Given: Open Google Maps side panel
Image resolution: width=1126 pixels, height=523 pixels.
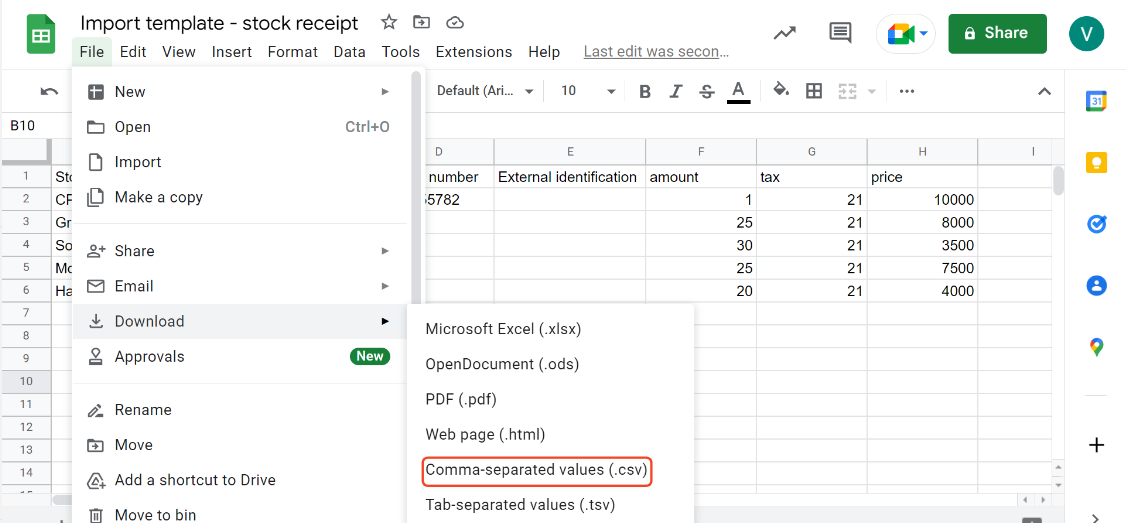Looking at the screenshot, I should pyautogui.click(x=1096, y=348).
